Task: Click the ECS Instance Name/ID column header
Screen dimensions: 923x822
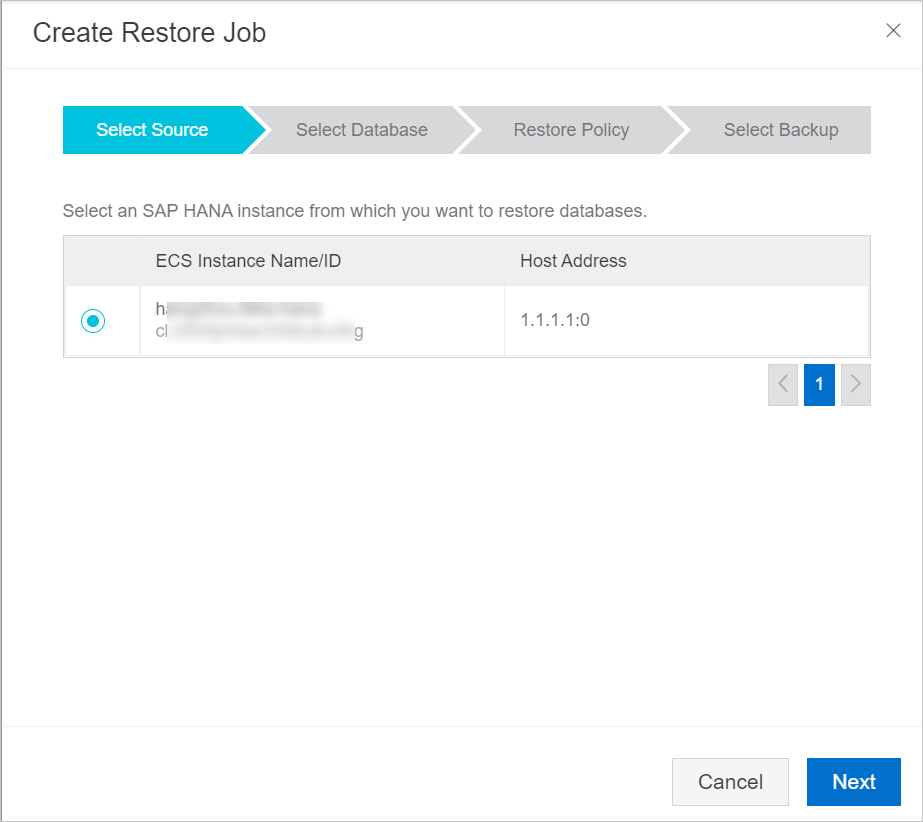Action: (248, 261)
